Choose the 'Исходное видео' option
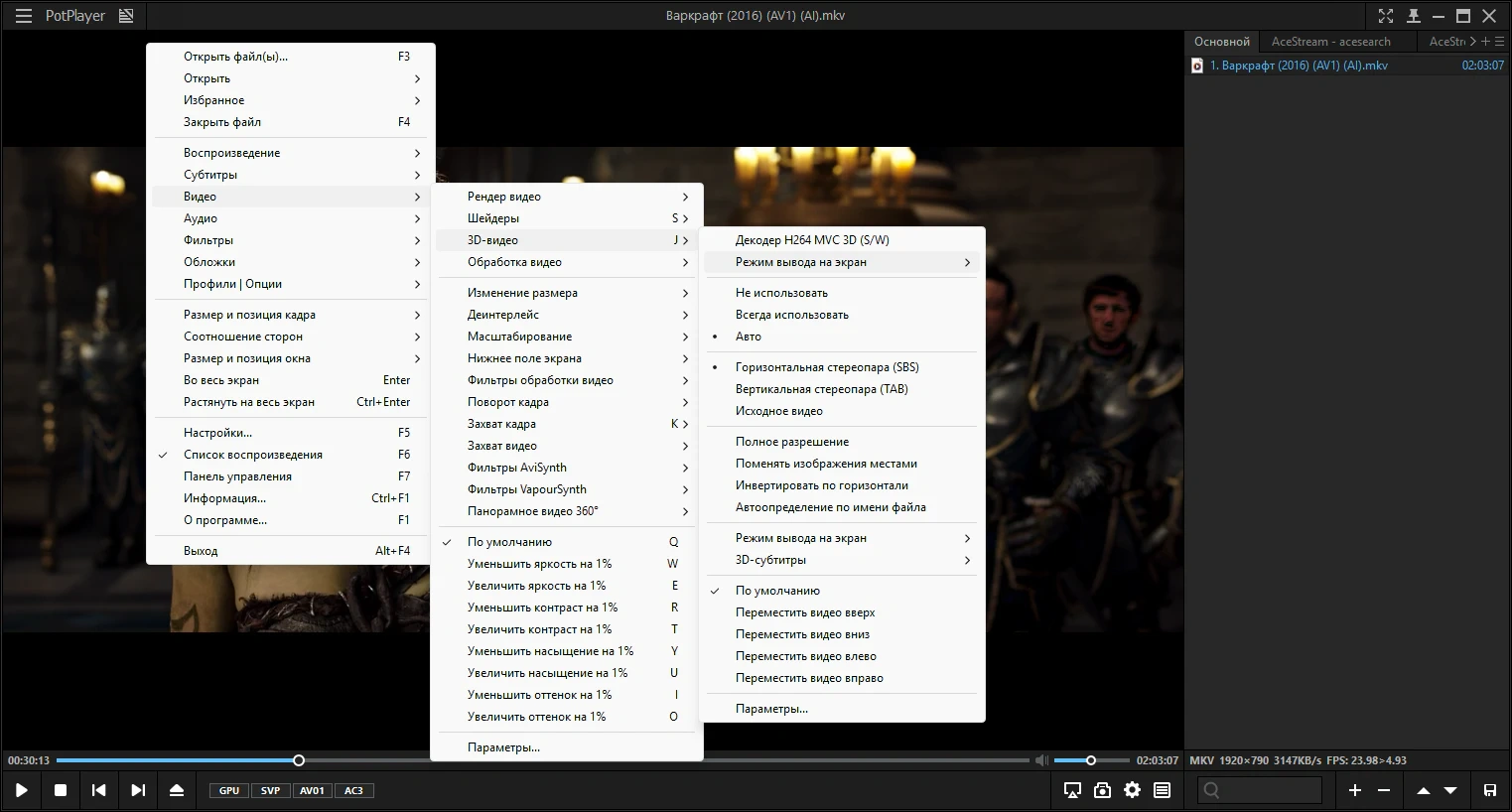This screenshot has height=812, width=1512. [x=842, y=411]
